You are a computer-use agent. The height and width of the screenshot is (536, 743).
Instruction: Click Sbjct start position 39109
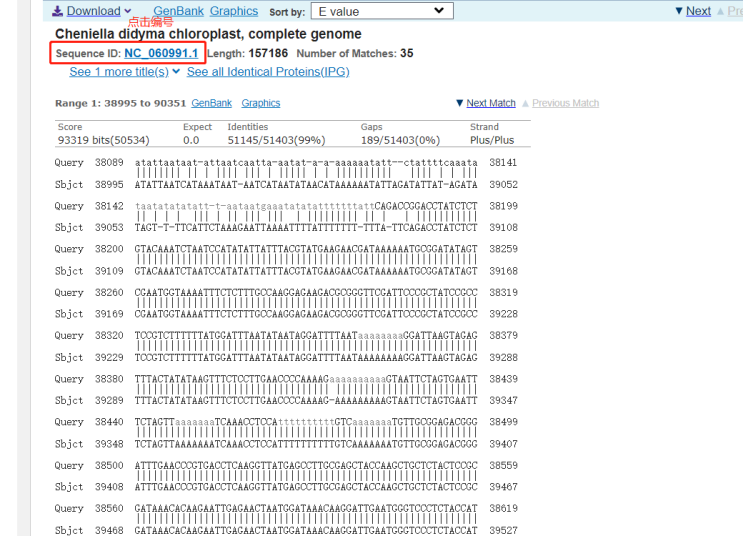pyautogui.click(x=109, y=271)
